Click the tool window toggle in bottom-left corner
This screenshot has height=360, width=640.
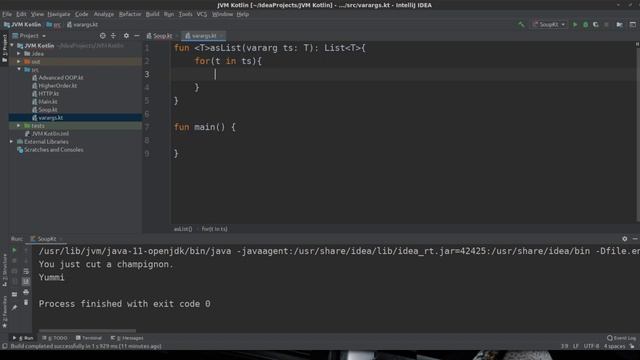4,346
